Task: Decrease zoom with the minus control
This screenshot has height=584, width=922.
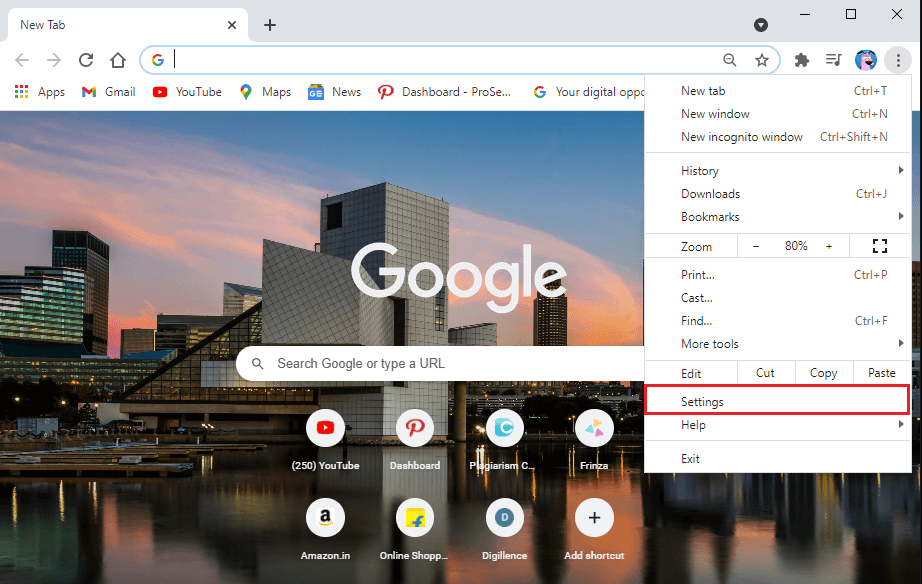Action: point(755,245)
